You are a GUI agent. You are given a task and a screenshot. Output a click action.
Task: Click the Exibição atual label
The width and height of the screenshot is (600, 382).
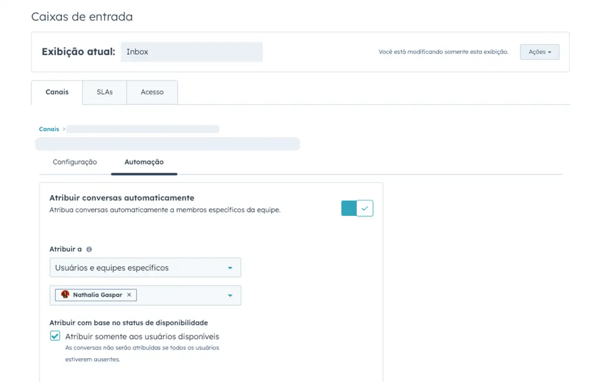point(78,52)
